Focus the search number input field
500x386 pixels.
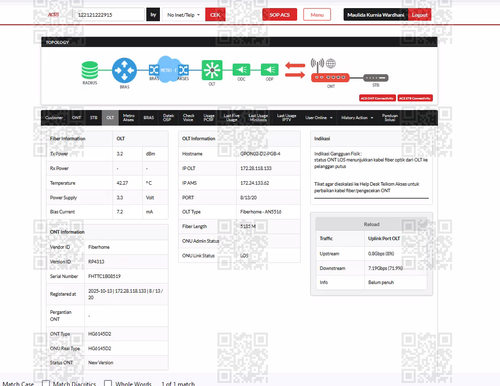tap(108, 15)
